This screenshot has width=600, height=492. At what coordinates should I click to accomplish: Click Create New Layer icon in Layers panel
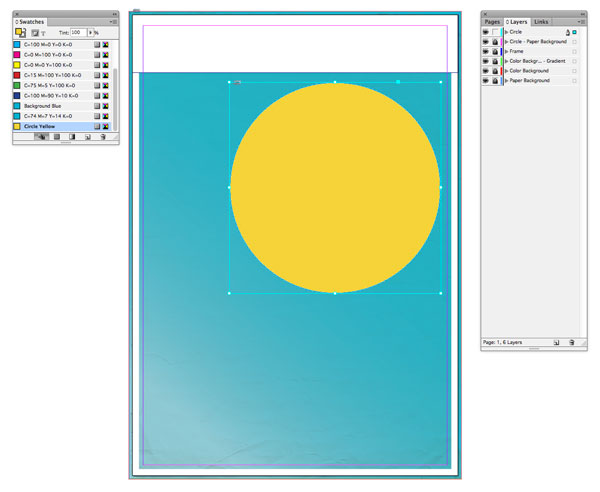[x=556, y=342]
